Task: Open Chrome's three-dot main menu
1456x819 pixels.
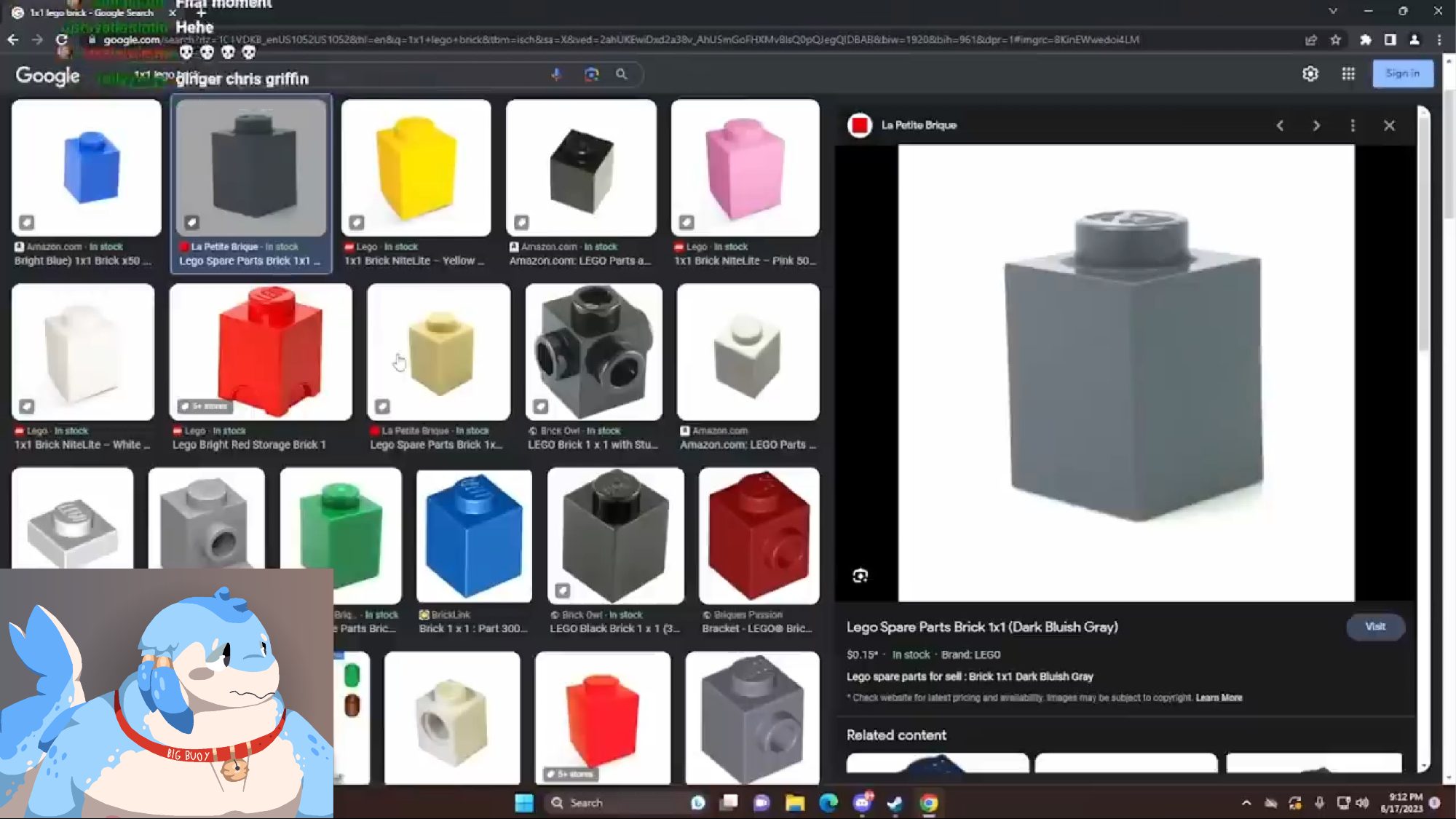Action: [1439, 40]
